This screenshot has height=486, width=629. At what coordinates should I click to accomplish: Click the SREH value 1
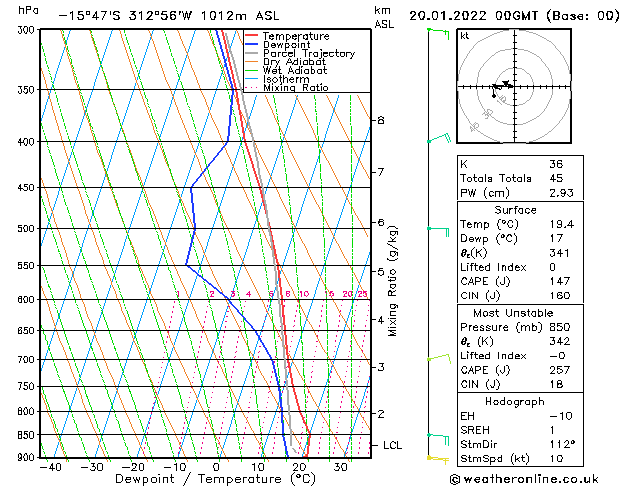tap(552, 430)
